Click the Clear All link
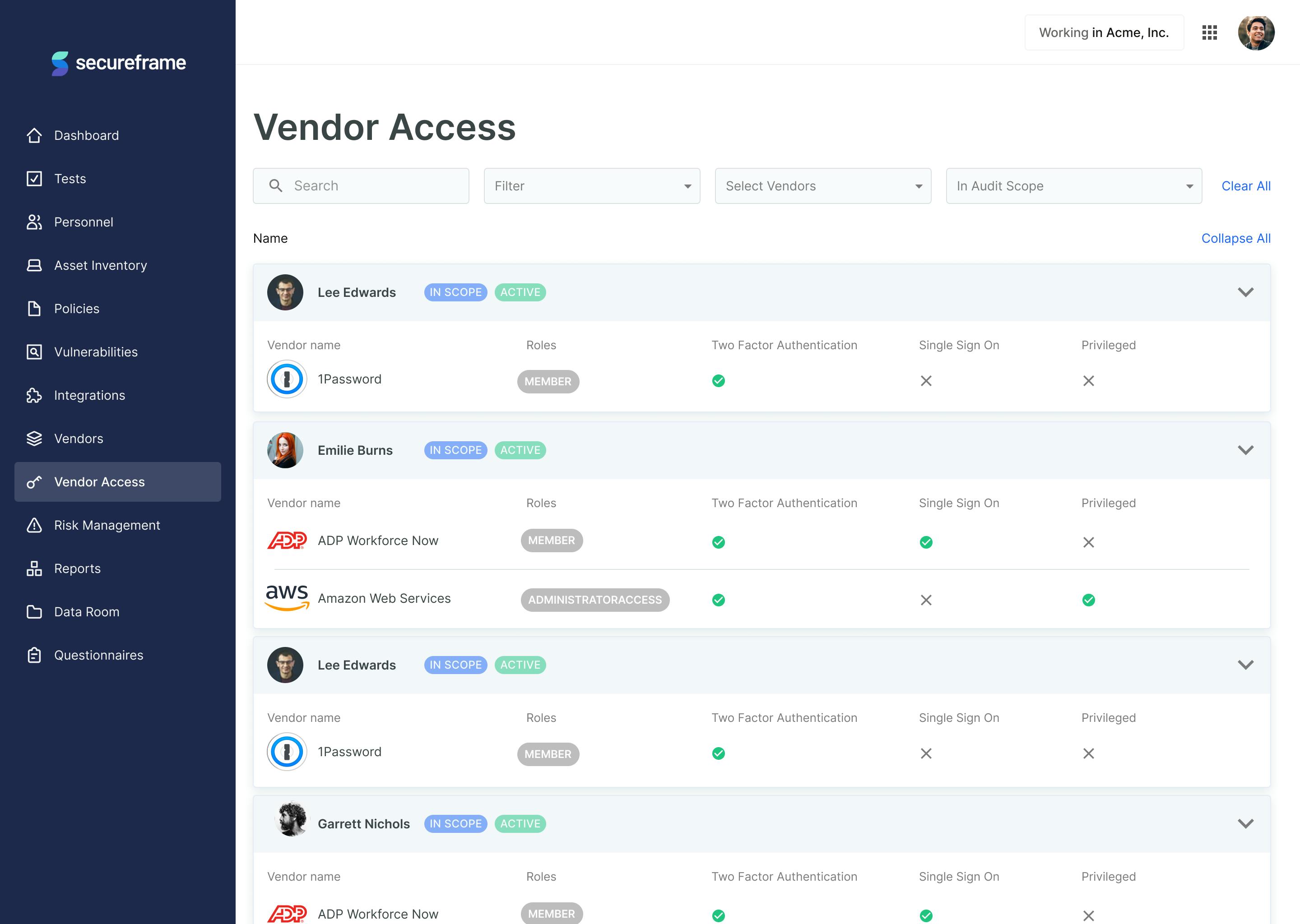The width and height of the screenshot is (1300, 924). [x=1245, y=186]
